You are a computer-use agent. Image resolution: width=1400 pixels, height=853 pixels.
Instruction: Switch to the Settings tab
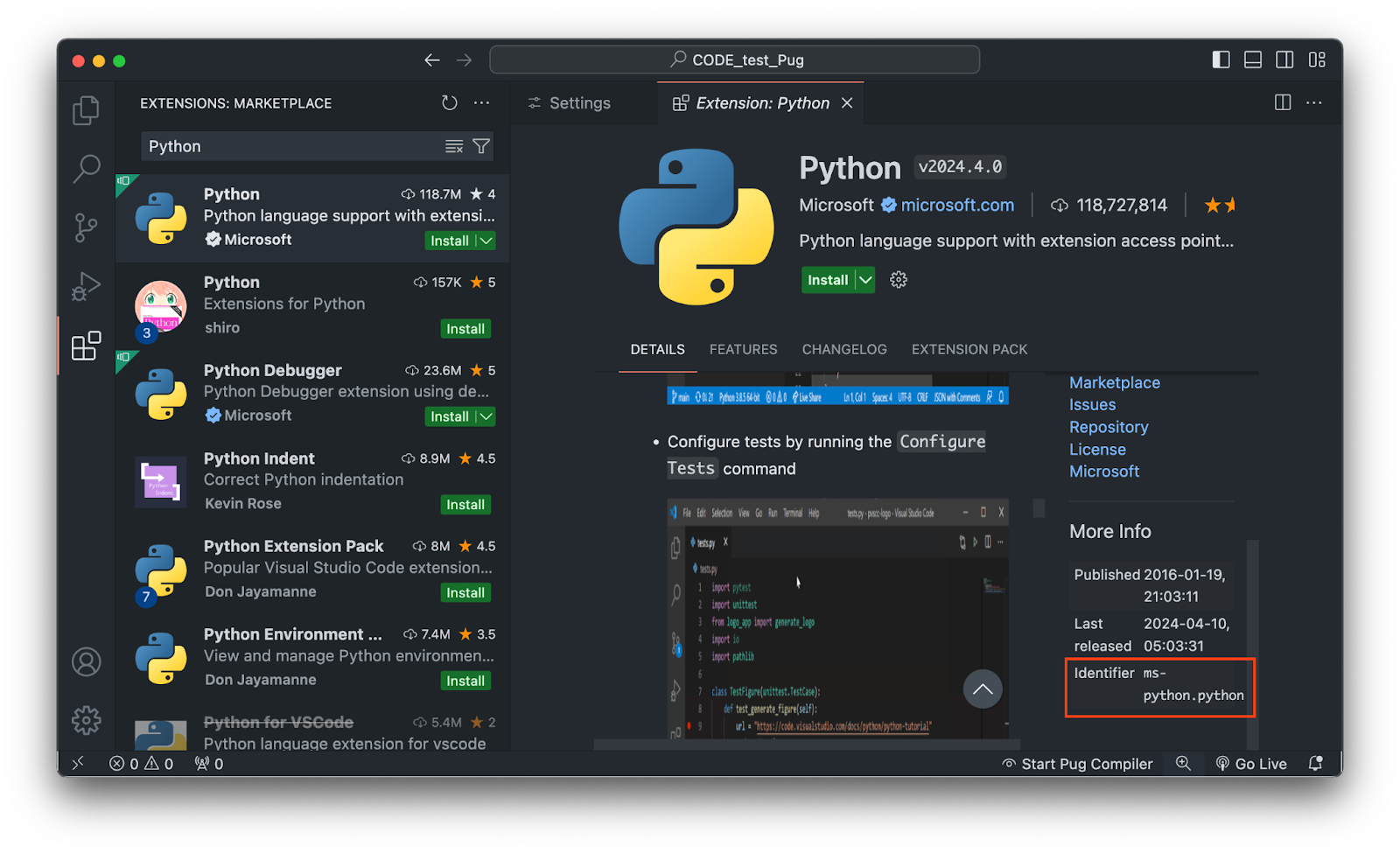click(579, 102)
